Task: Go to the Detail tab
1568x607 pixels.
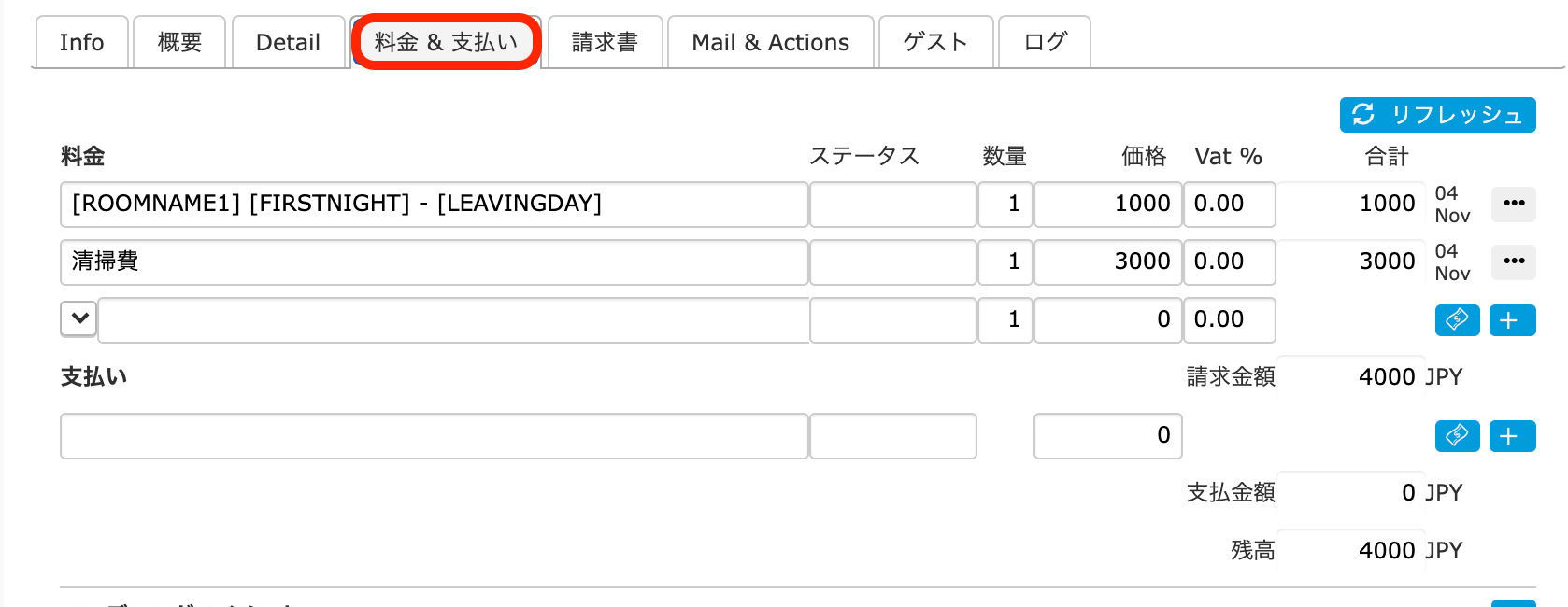Action: pos(288,43)
